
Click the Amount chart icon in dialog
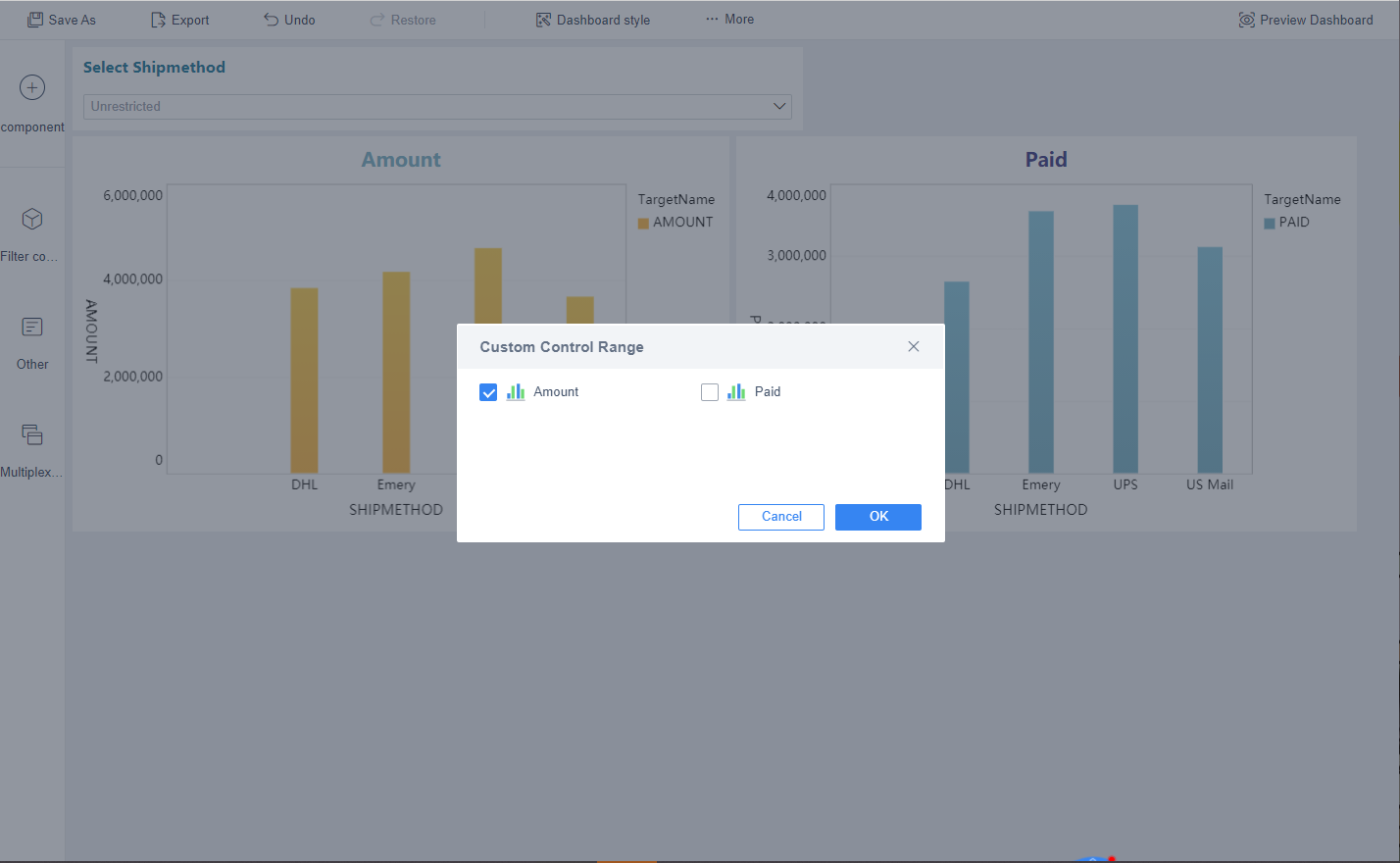tap(516, 392)
